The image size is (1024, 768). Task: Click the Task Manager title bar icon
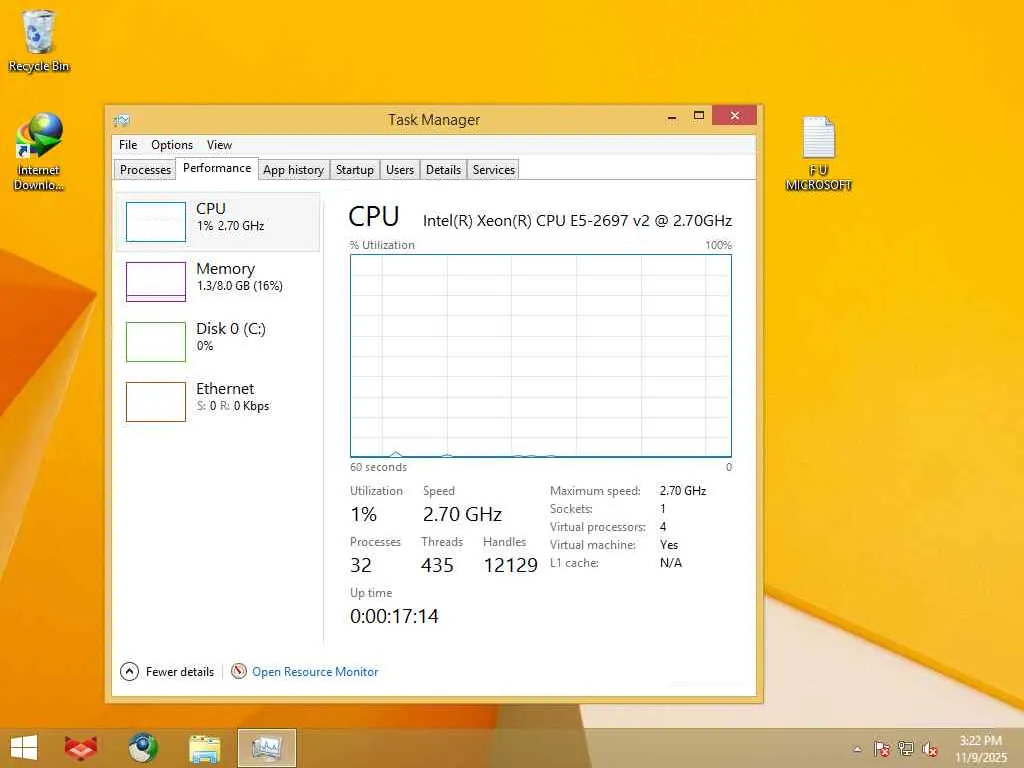(121, 120)
